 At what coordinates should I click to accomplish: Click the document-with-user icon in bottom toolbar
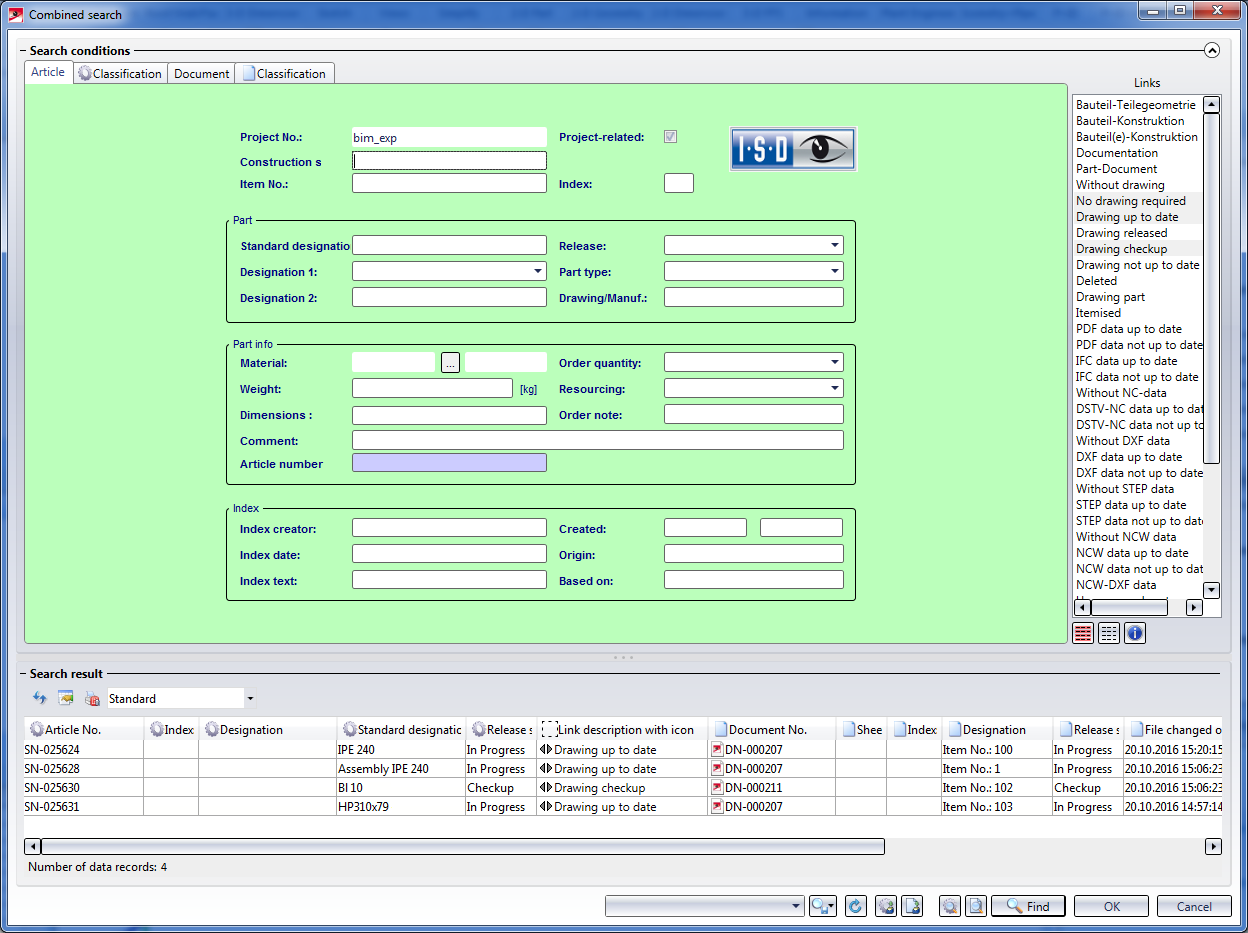click(x=911, y=906)
